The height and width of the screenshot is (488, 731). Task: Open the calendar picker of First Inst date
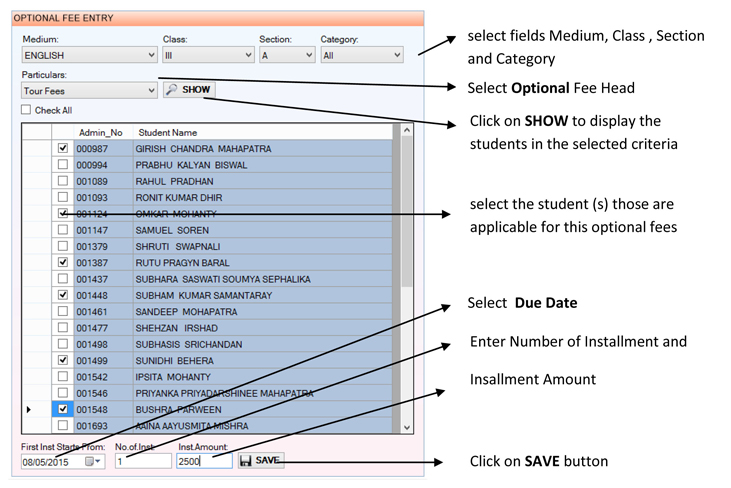pos(93,461)
